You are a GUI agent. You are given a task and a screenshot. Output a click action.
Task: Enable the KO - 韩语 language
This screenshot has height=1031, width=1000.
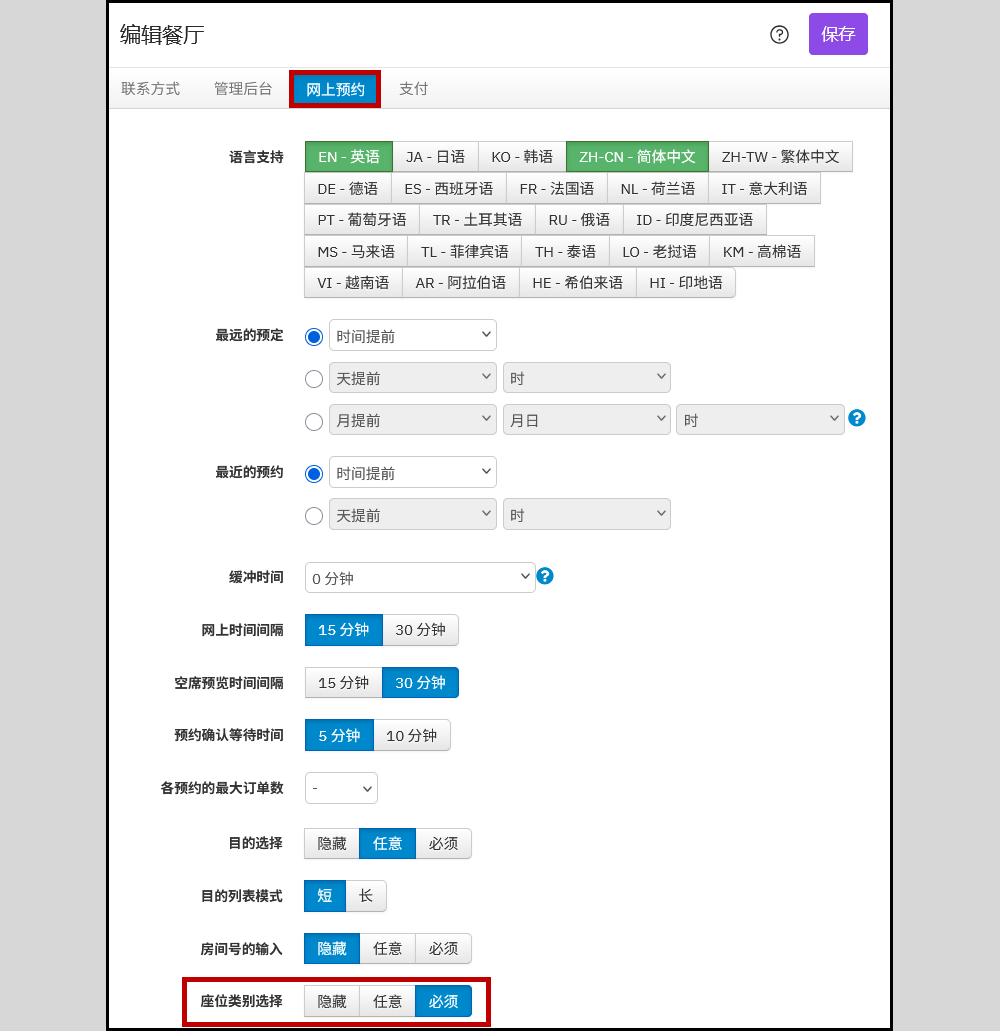point(522,156)
